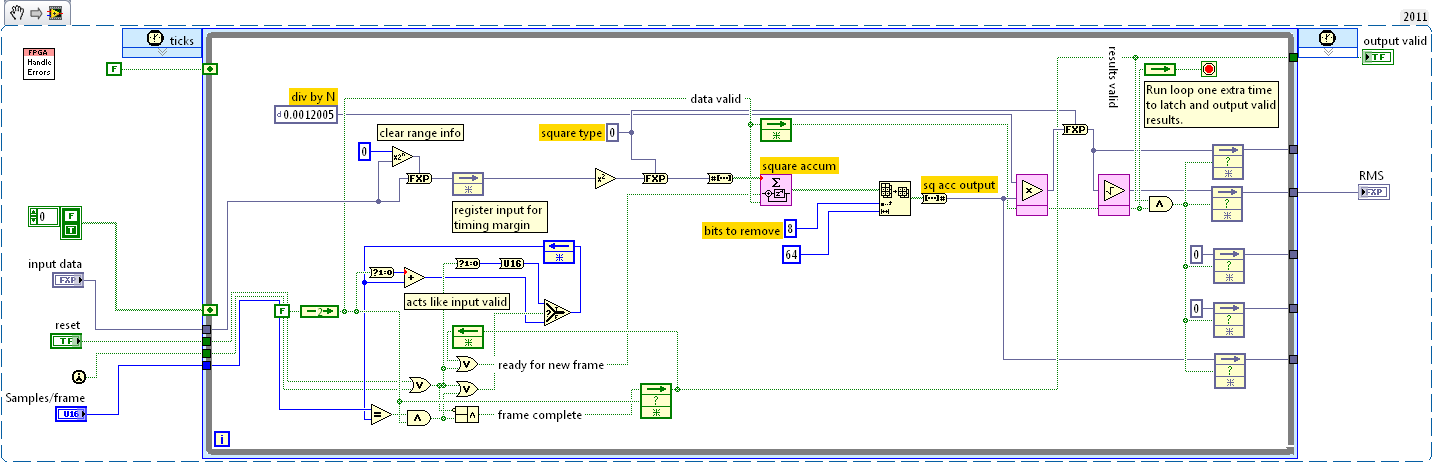Click the Equal comparison node
The width and height of the screenshot is (1433, 463).
[x=379, y=414]
